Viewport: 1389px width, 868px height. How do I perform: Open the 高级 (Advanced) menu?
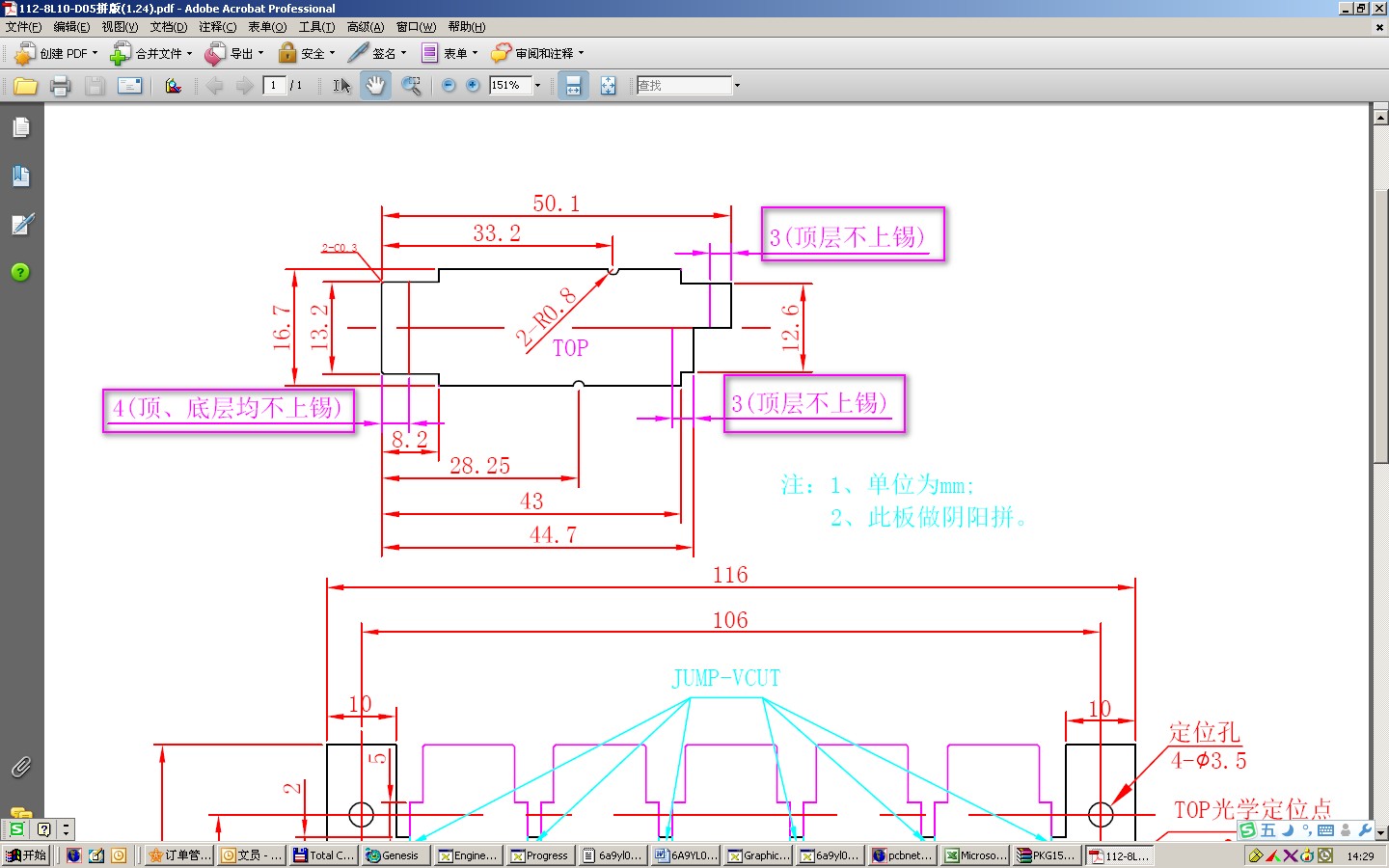[366, 27]
